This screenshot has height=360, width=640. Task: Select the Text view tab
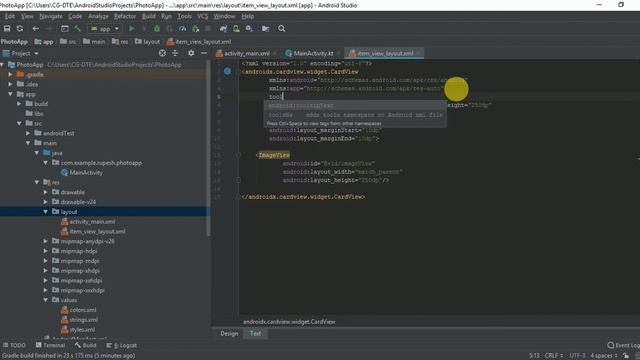point(256,333)
